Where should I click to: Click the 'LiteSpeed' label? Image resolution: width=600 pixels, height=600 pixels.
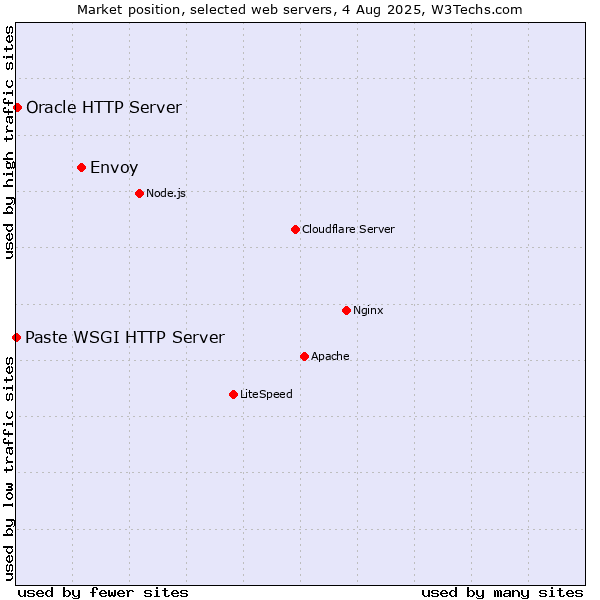(266, 394)
